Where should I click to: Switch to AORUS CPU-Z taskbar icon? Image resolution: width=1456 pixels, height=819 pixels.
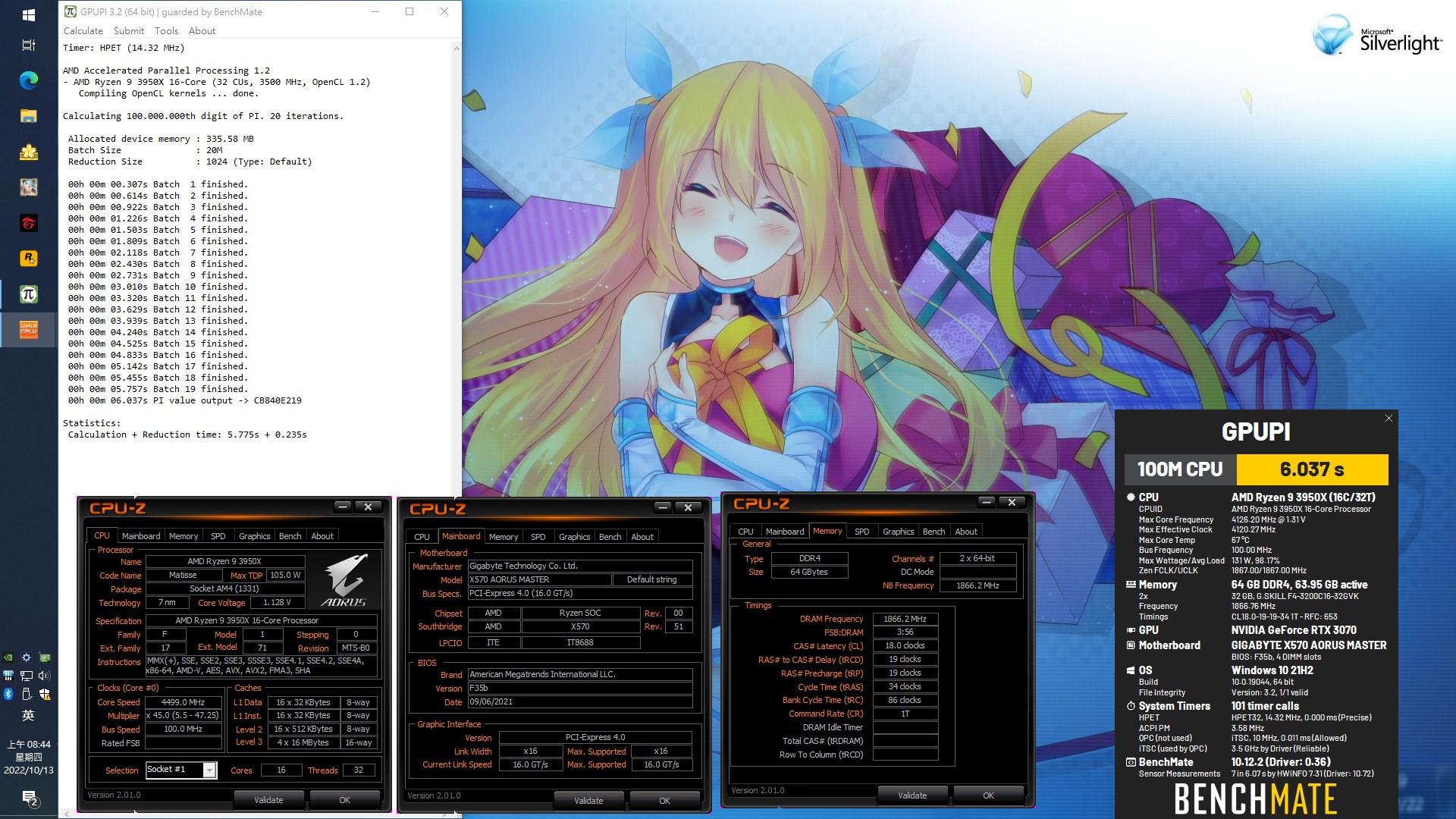coord(28,330)
